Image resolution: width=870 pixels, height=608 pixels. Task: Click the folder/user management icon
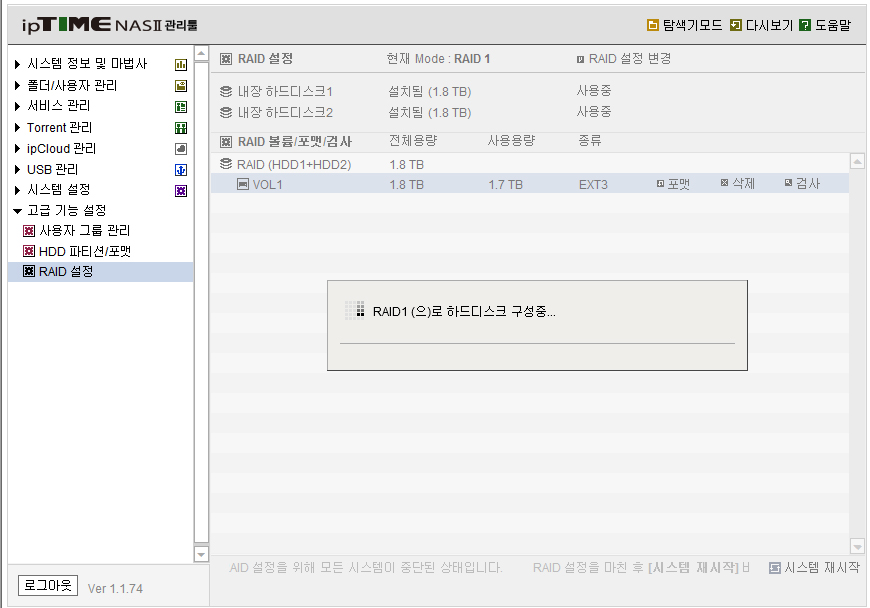point(181,86)
